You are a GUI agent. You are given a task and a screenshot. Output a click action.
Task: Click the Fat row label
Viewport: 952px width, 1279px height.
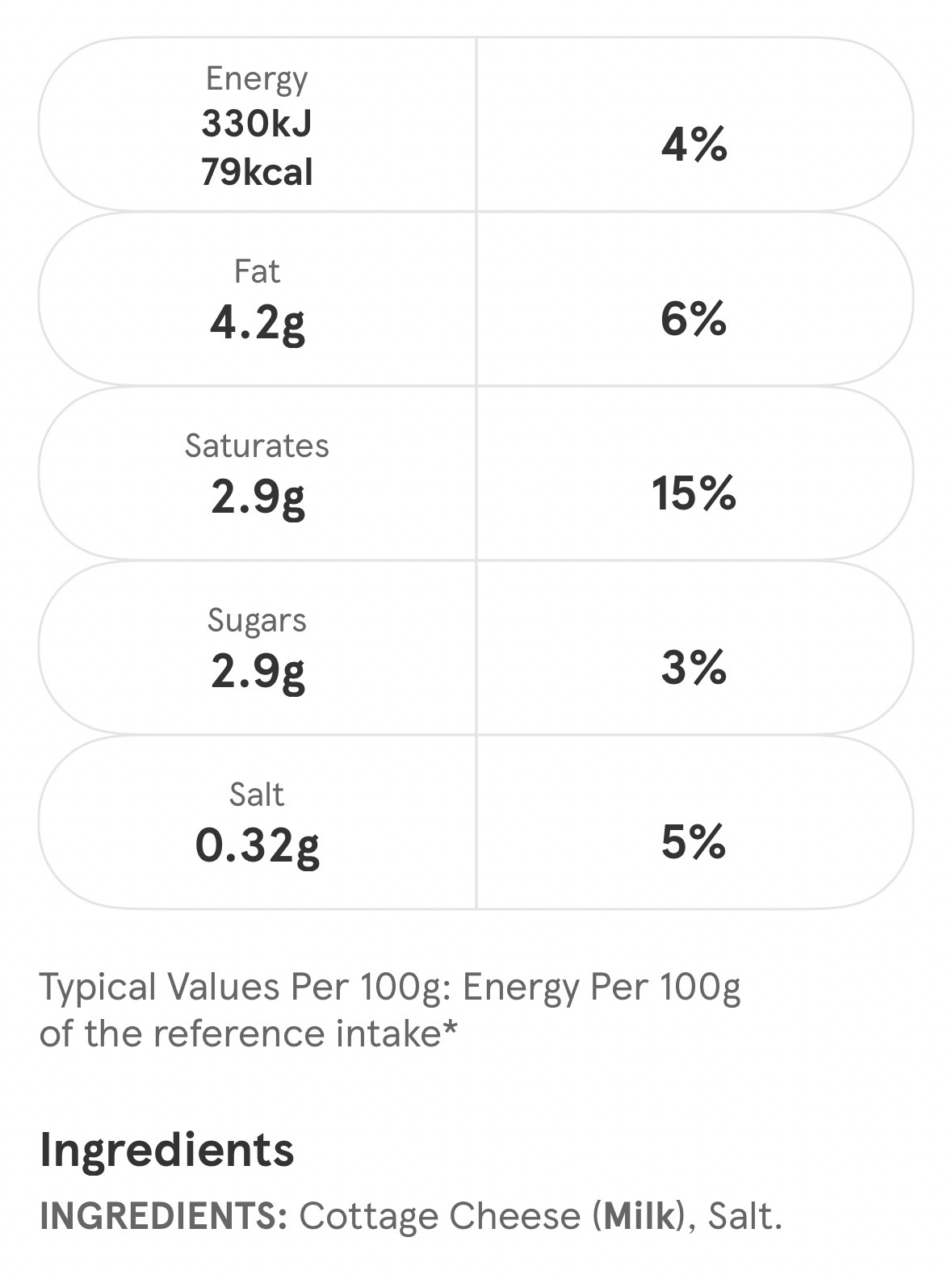point(257,271)
